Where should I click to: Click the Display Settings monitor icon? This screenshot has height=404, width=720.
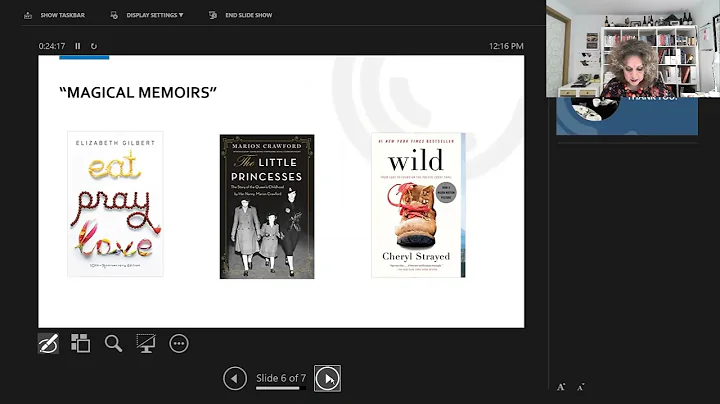tap(114, 15)
